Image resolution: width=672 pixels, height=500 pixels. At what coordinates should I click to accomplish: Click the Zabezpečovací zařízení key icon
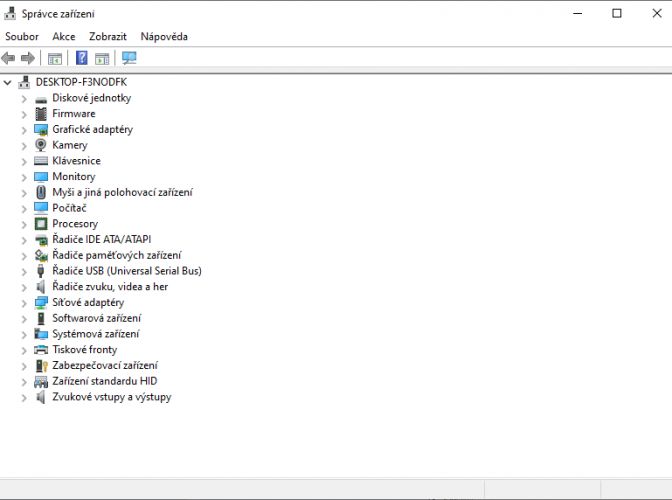41,365
